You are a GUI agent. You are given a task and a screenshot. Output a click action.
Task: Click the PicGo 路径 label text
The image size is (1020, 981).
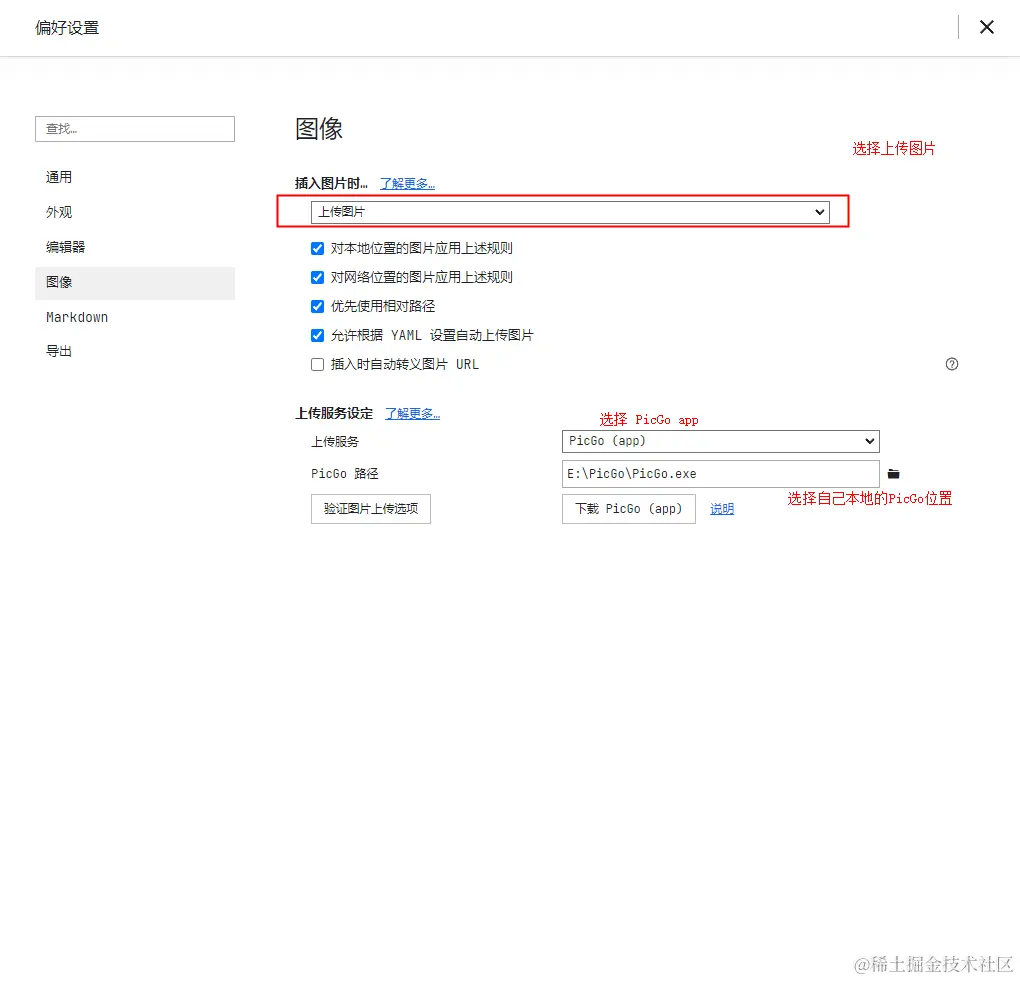click(x=344, y=474)
